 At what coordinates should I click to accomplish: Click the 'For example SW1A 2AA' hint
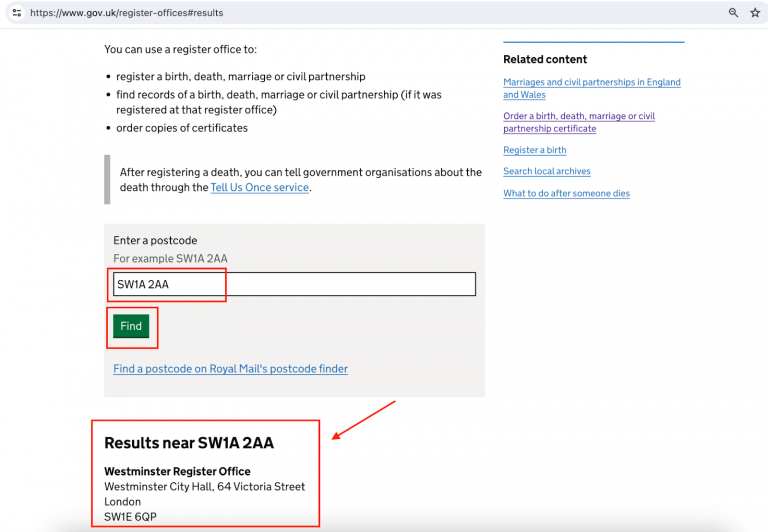[170, 259]
